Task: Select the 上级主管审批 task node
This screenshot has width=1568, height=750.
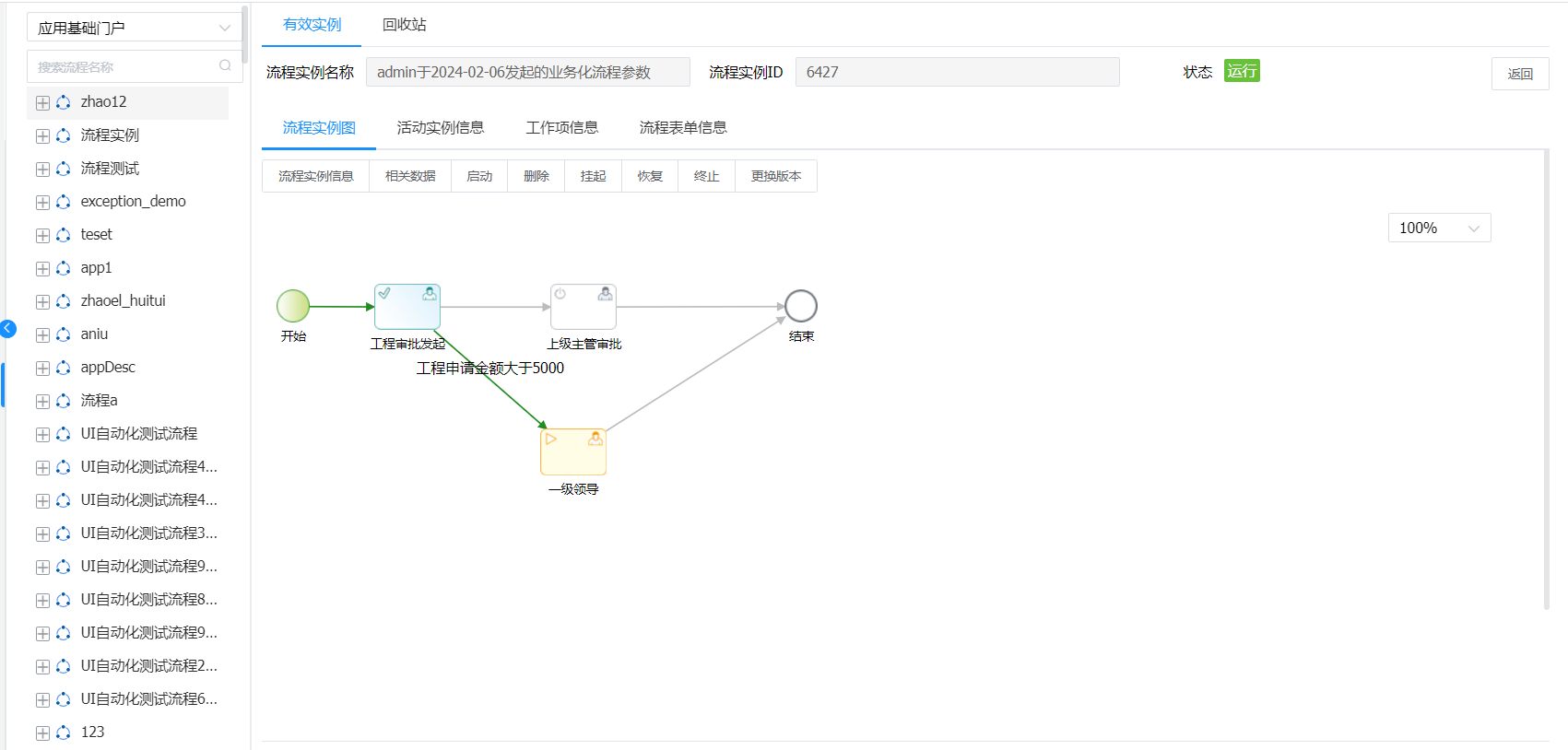Action: tap(584, 307)
